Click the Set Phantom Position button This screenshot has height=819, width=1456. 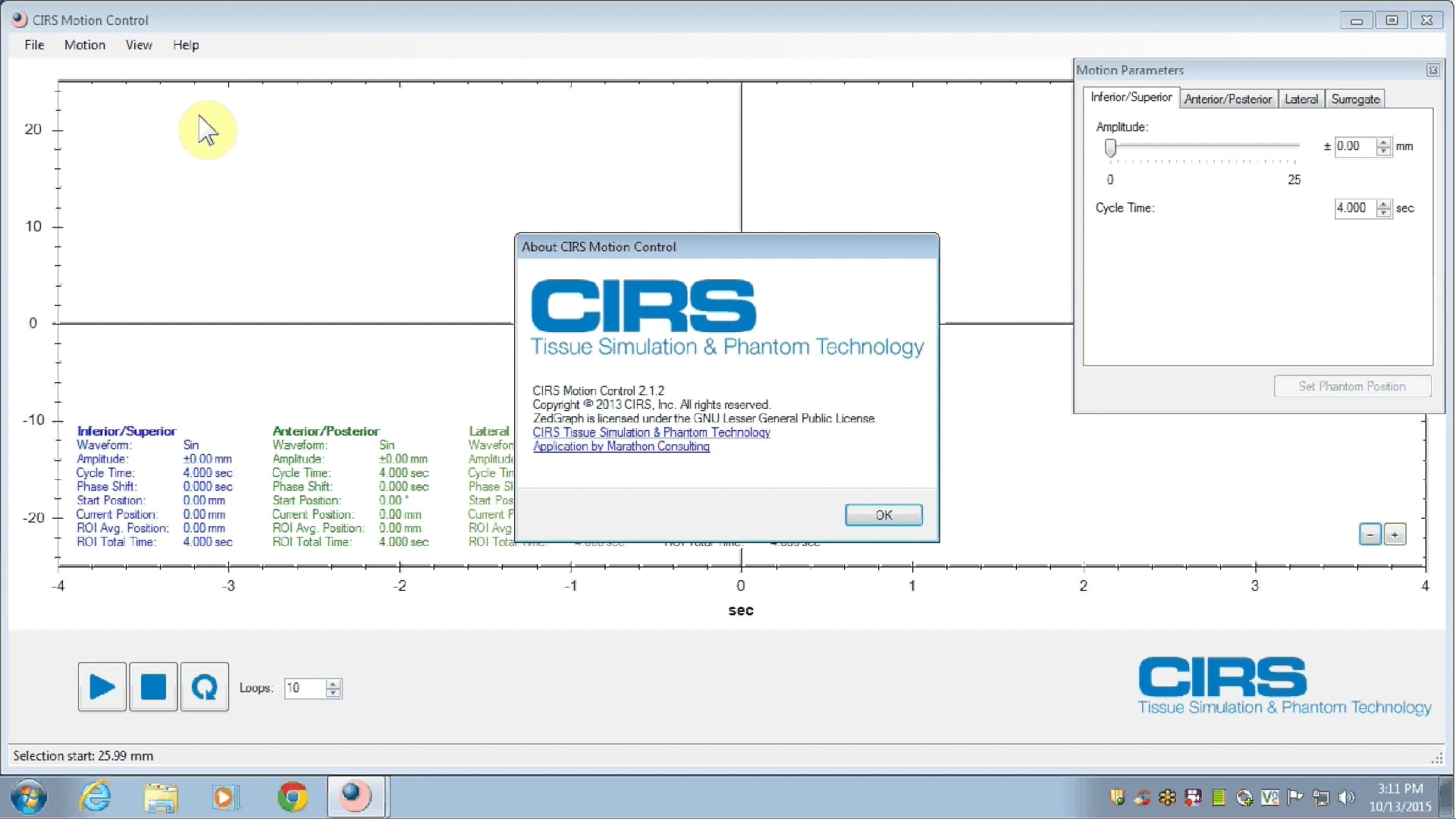tap(1352, 386)
